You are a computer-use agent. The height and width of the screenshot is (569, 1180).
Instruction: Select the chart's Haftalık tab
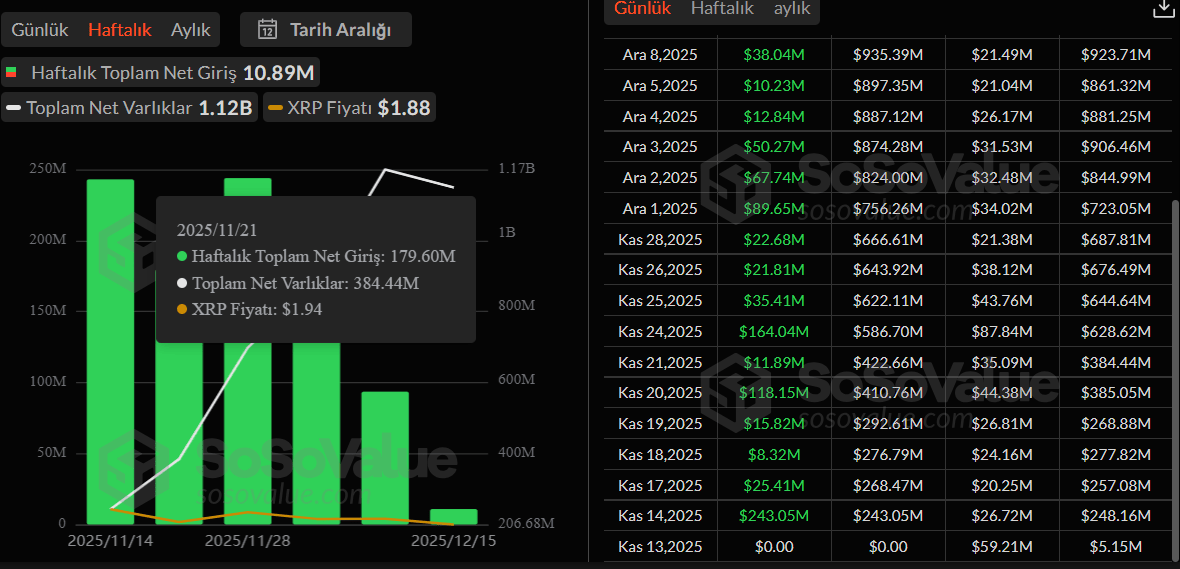pyautogui.click(x=119, y=29)
